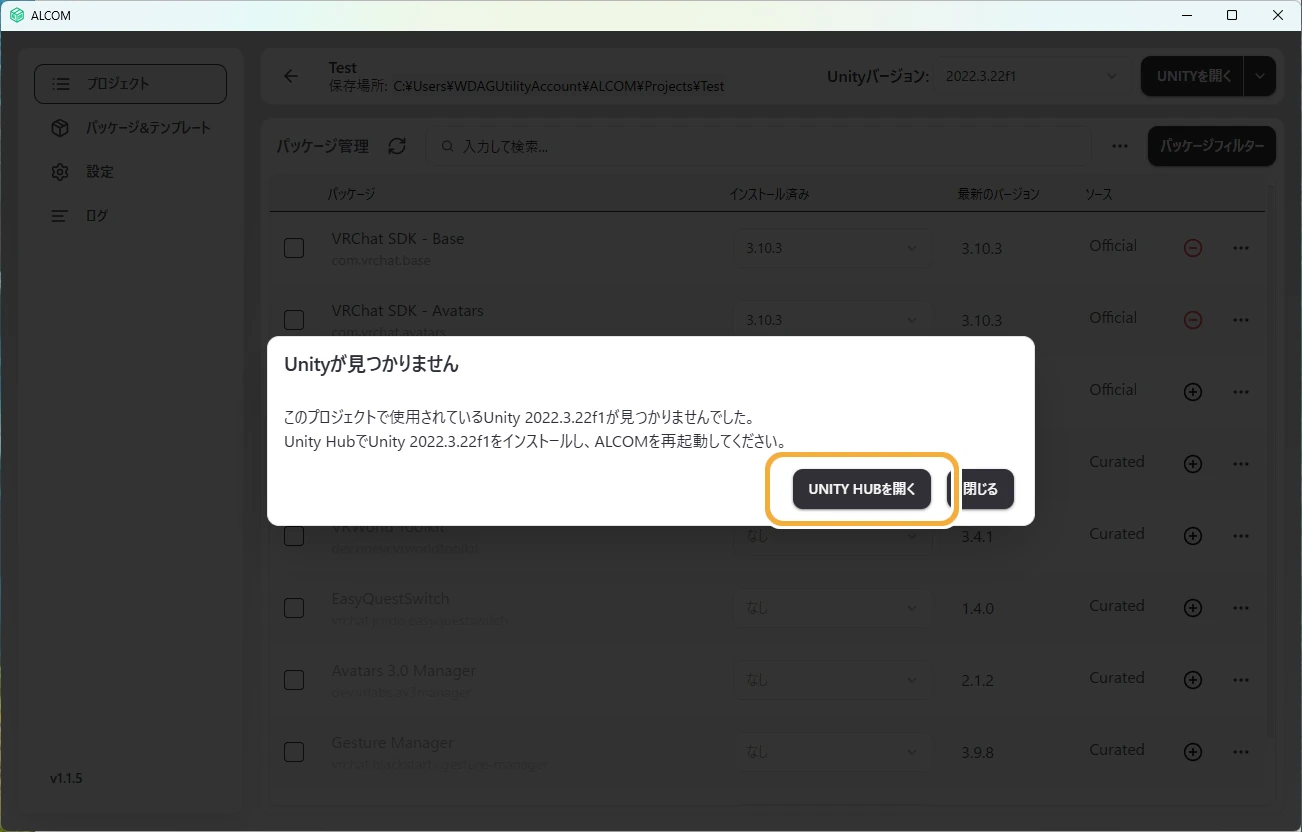Go back with the left arrow icon
The width and height of the screenshot is (1302, 832).
point(291,76)
